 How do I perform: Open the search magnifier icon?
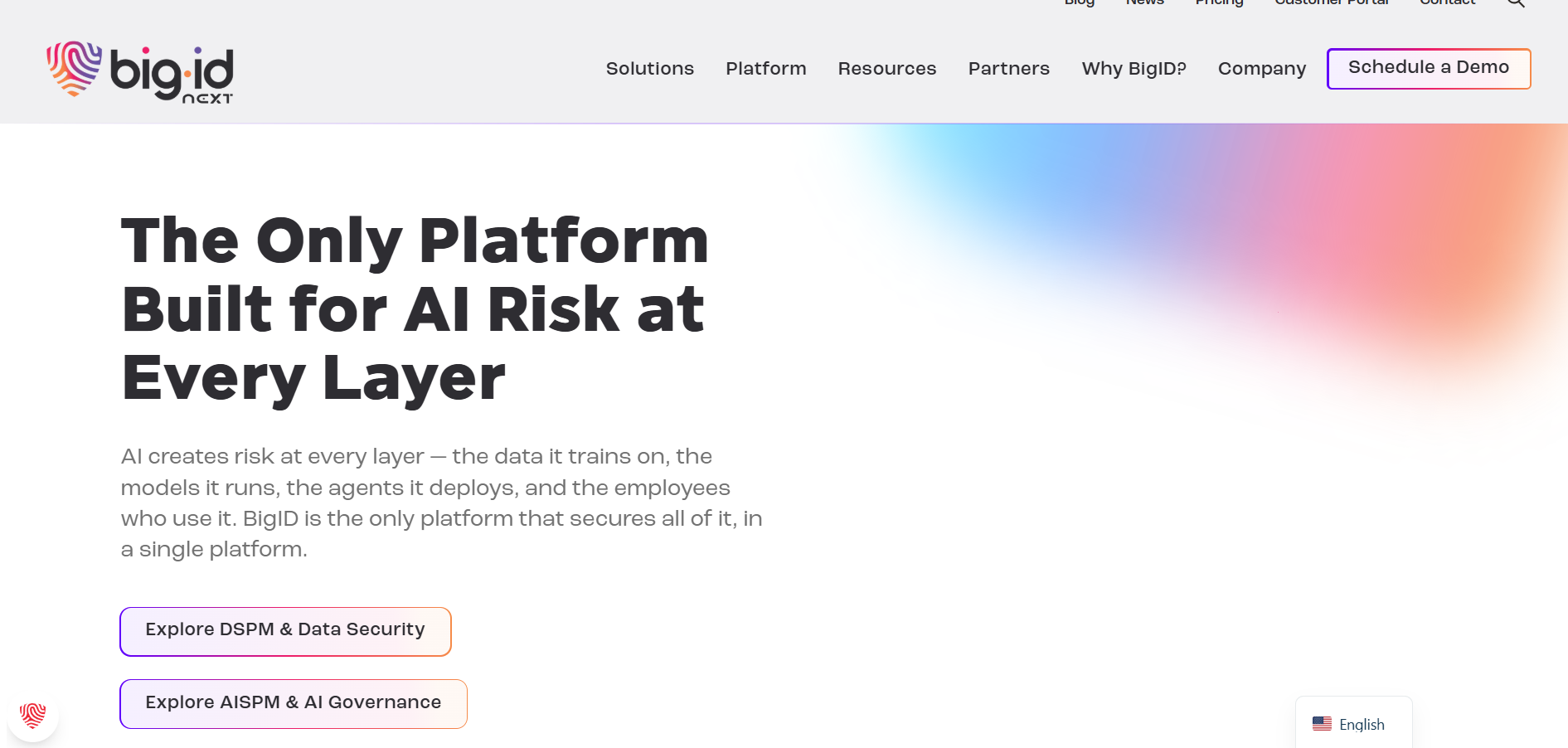pyautogui.click(x=1516, y=3)
